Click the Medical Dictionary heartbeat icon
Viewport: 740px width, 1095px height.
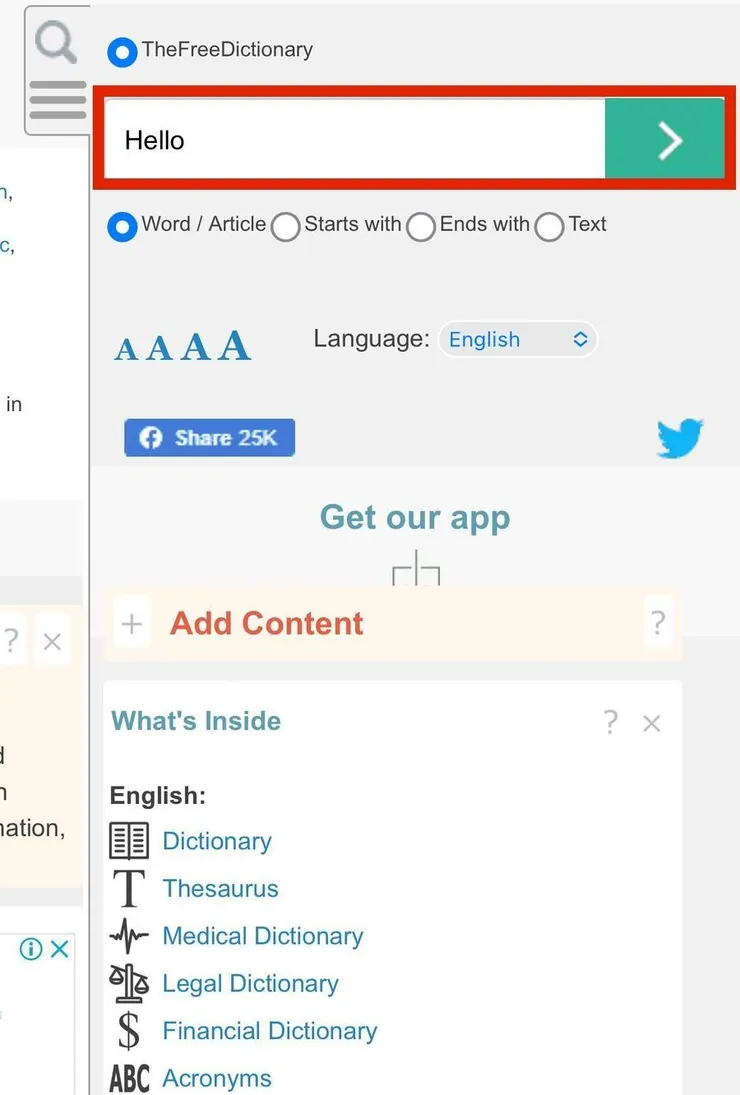click(129, 936)
